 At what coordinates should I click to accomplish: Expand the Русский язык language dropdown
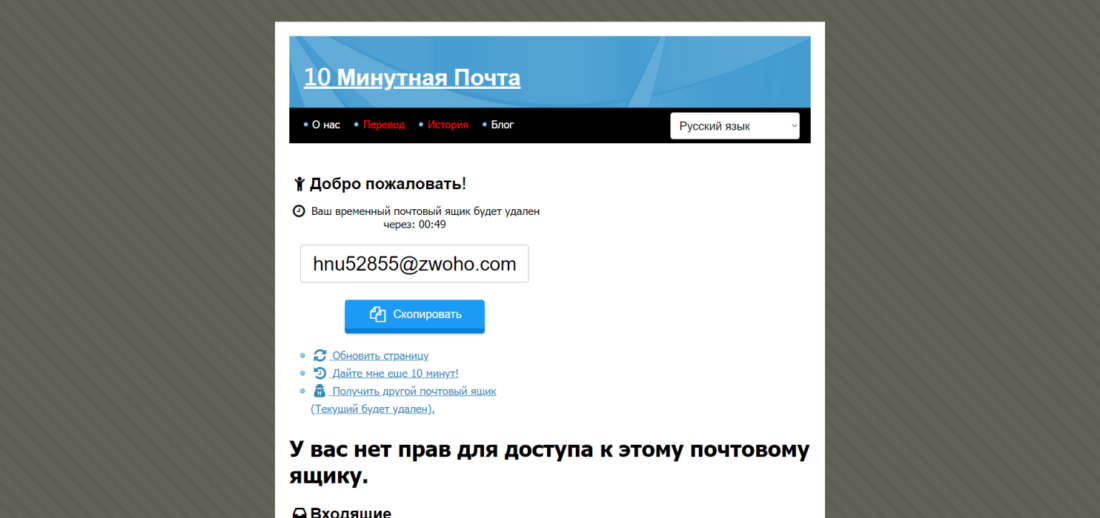[x=735, y=126]
